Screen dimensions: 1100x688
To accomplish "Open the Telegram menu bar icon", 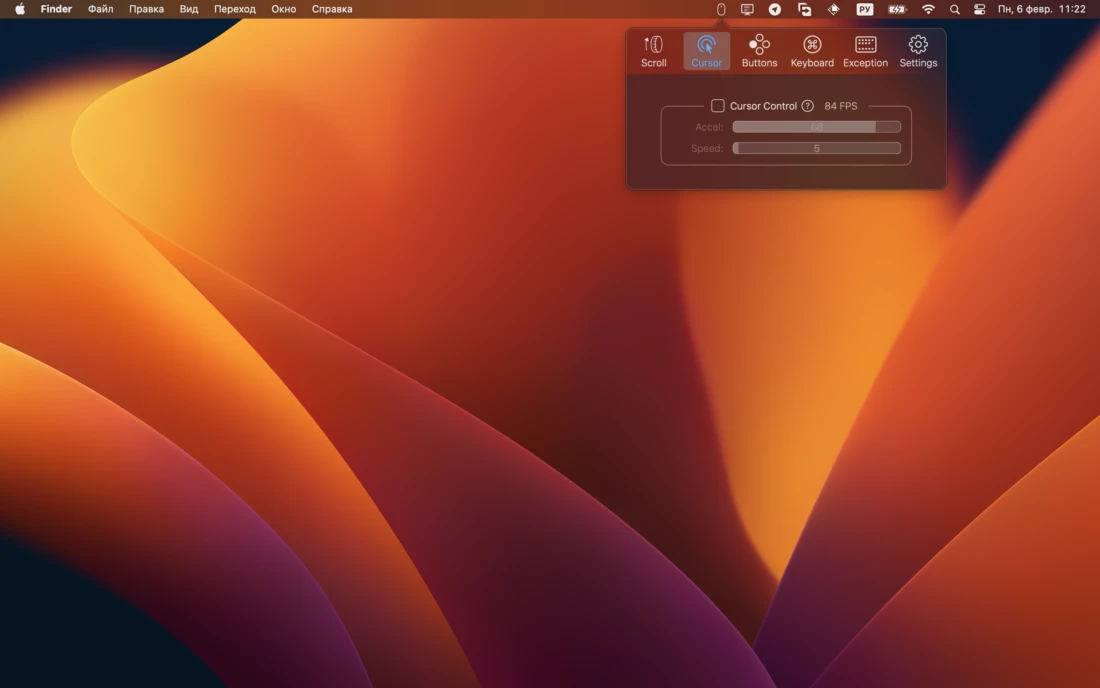I will pyautogui.click(x=775, y=9).
